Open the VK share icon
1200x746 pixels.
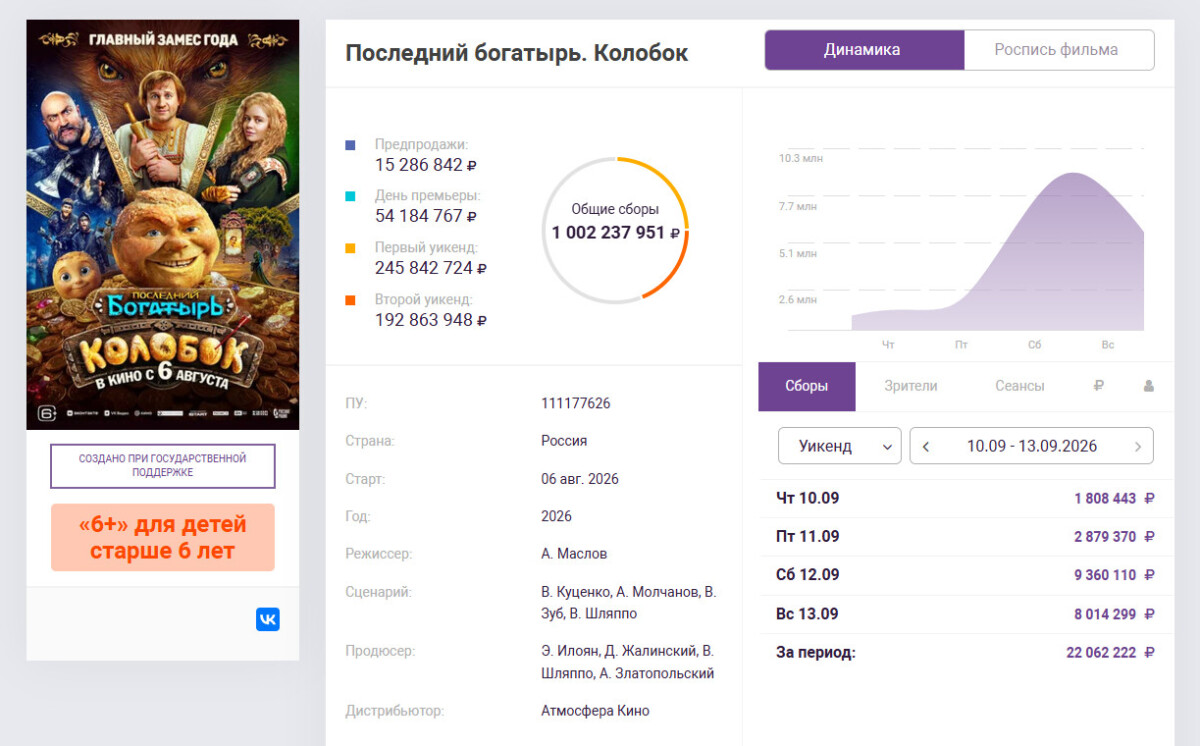tap(268, 620)
